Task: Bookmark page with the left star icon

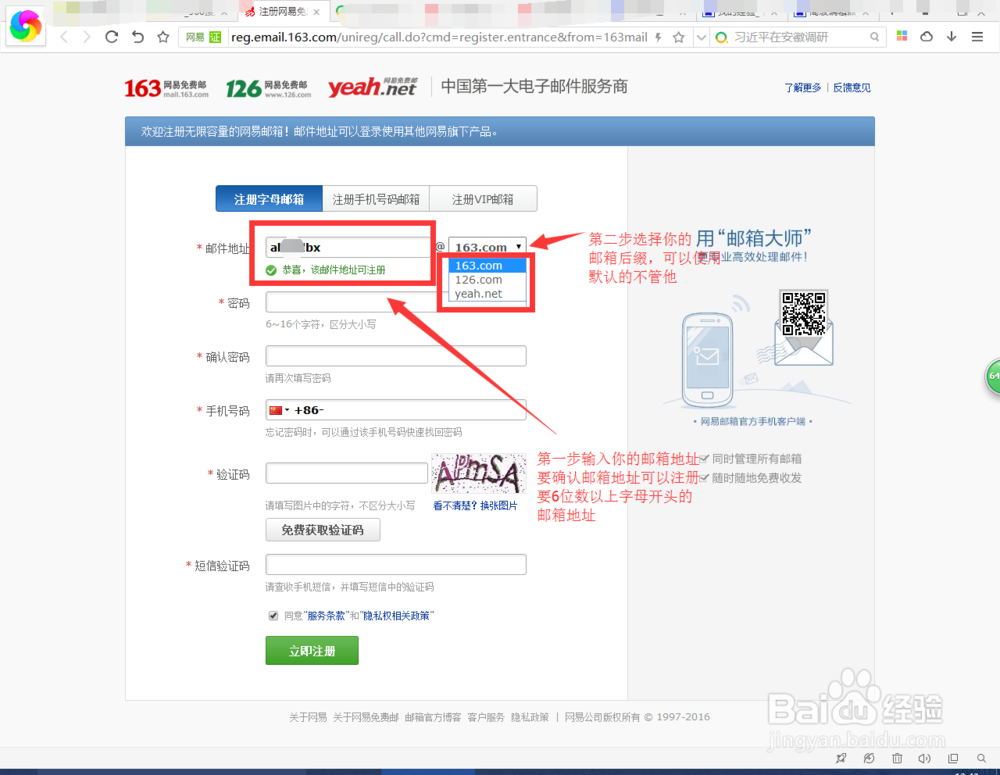Action: coord(163,37)
